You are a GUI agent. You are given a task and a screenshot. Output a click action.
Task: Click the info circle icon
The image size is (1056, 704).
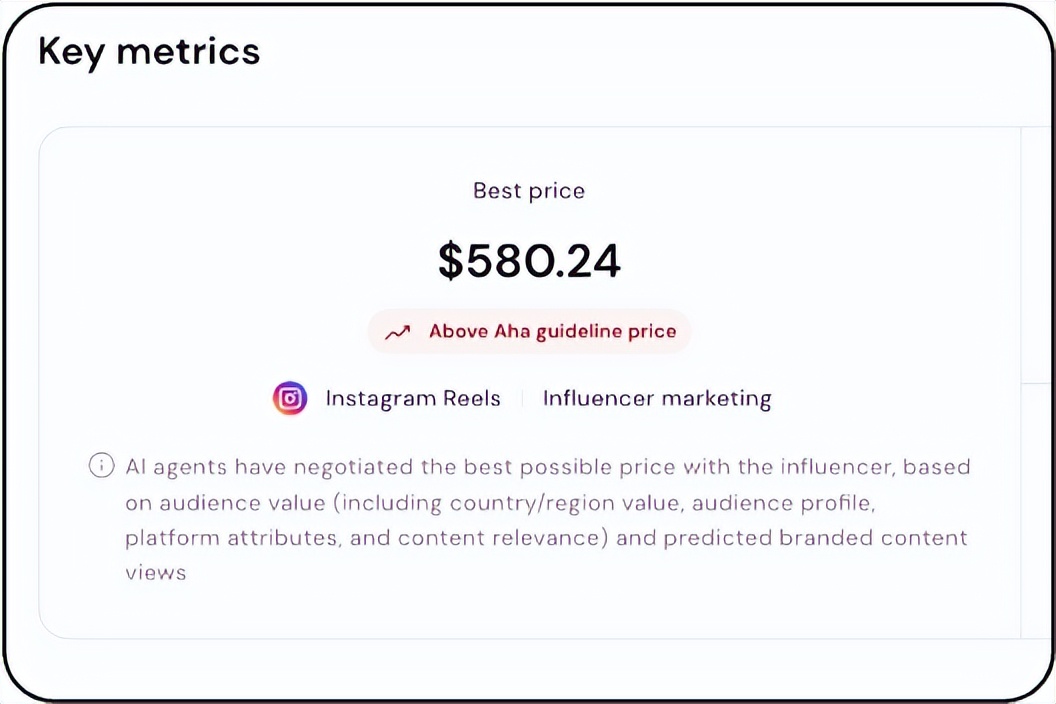click(x=101, y=466)
